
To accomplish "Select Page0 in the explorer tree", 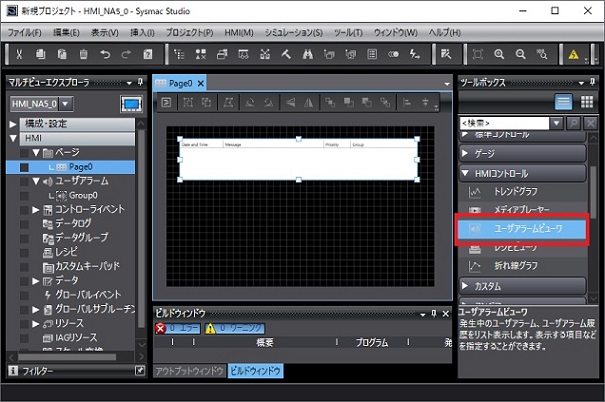I will pyautogui.click(x=80, y=167).
